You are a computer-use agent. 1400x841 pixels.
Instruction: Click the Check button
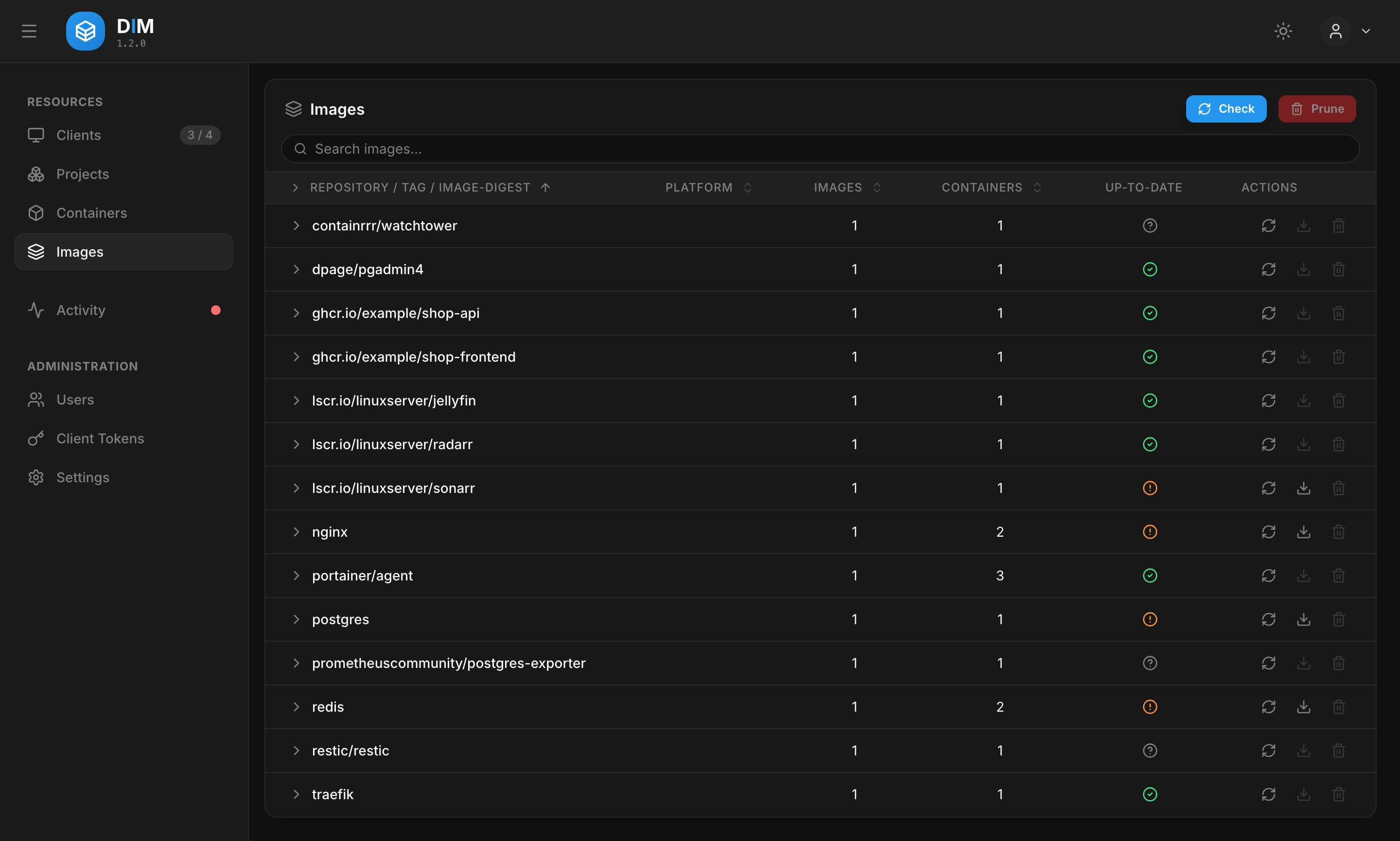1226,109
